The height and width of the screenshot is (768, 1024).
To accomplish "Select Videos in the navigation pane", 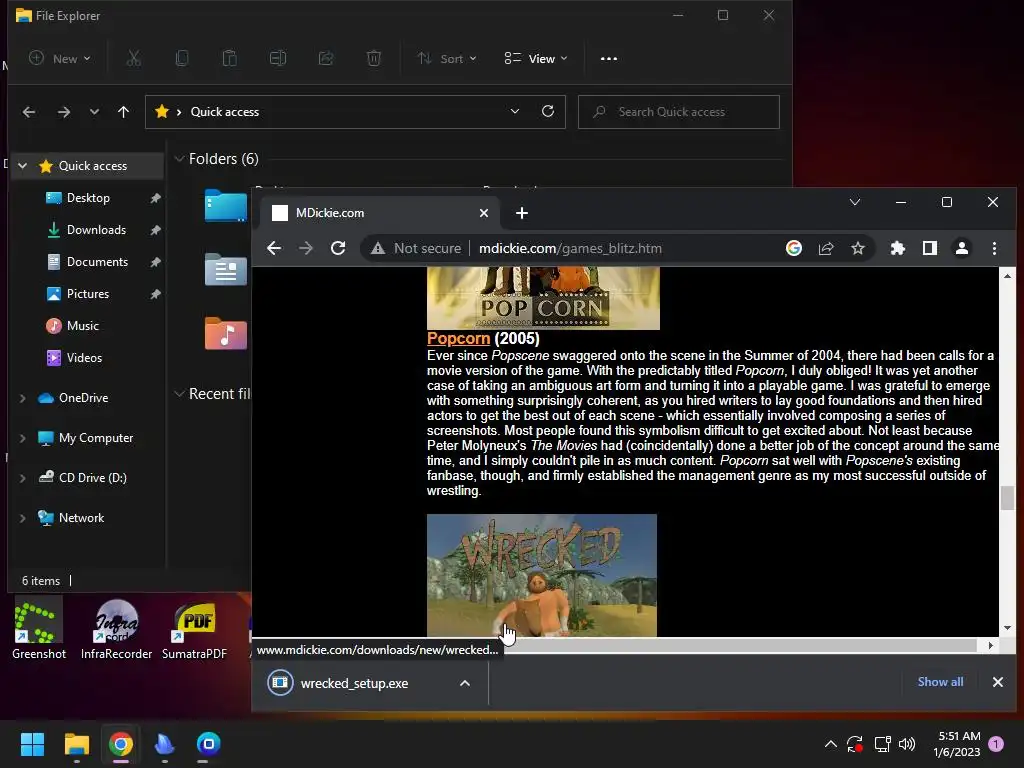I will pyautogui.click(x=84, y=358).
